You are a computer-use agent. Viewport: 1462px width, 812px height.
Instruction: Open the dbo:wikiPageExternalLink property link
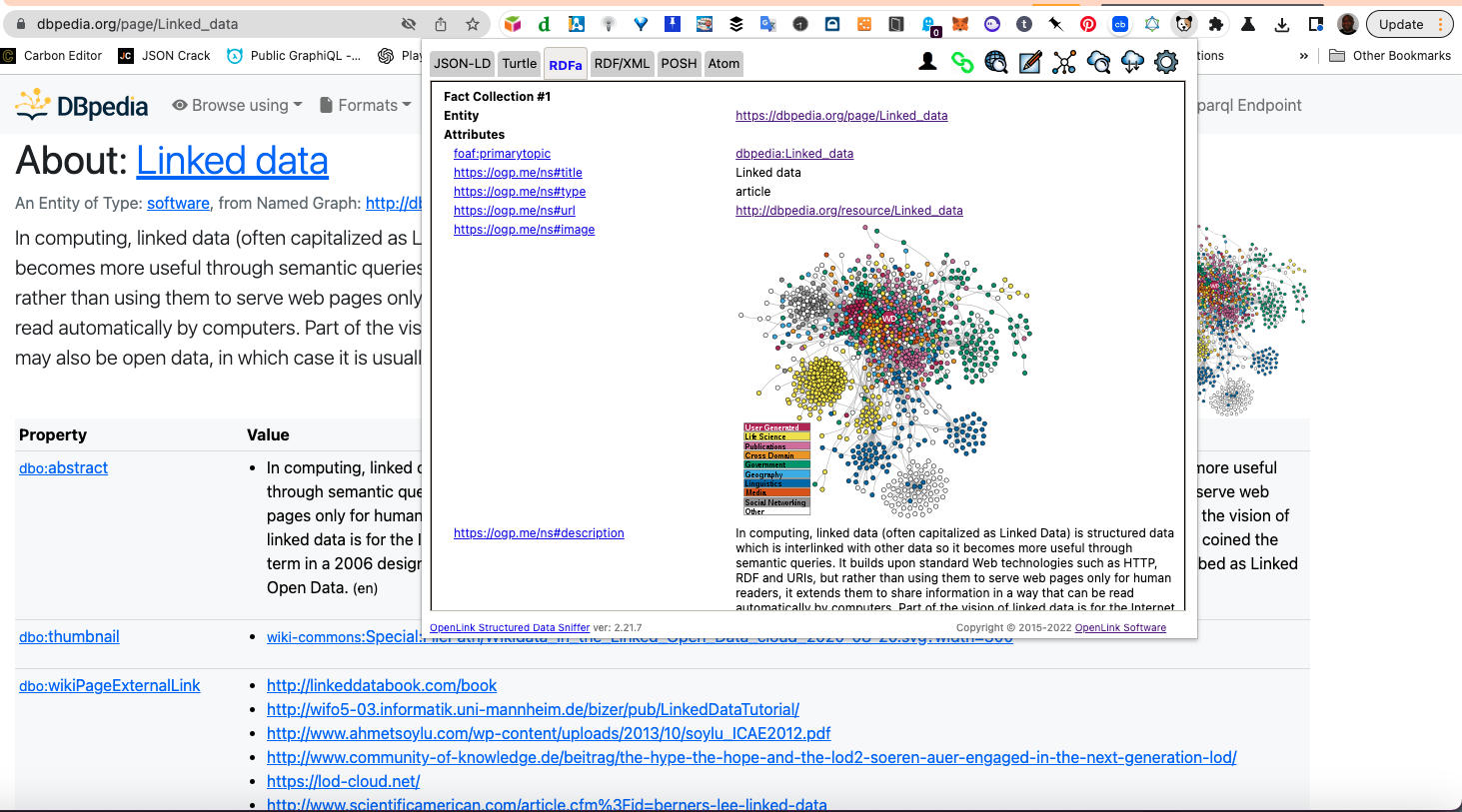(110, 685)
